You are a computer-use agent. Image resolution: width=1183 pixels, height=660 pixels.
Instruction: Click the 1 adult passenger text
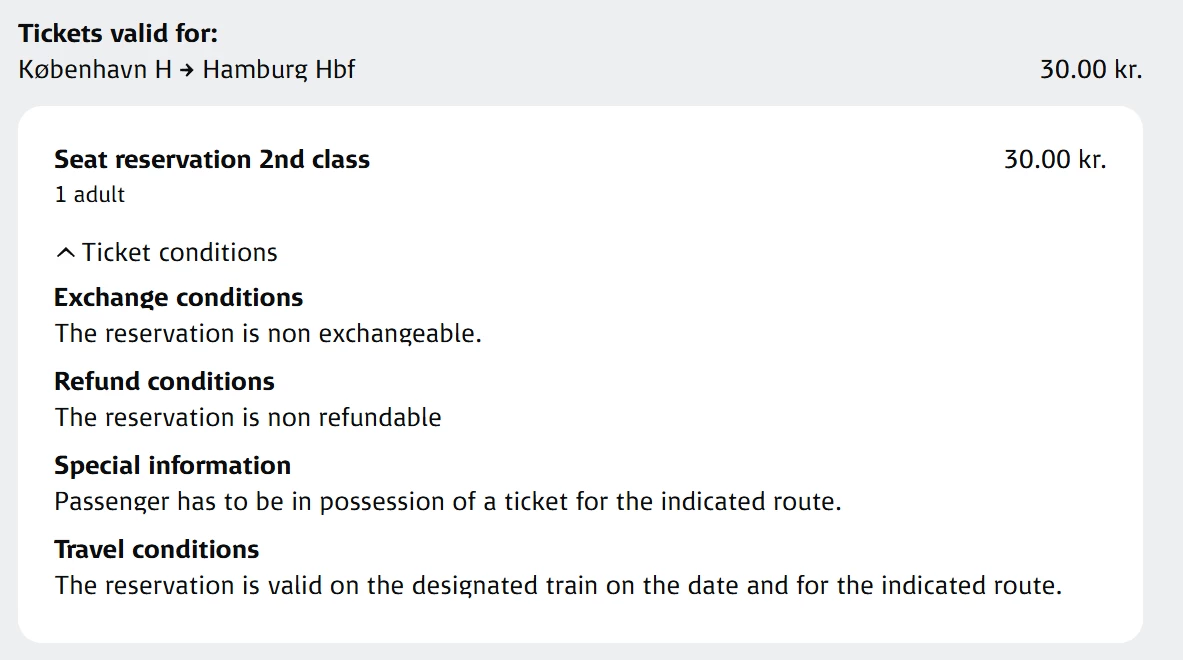click(90, 195)
